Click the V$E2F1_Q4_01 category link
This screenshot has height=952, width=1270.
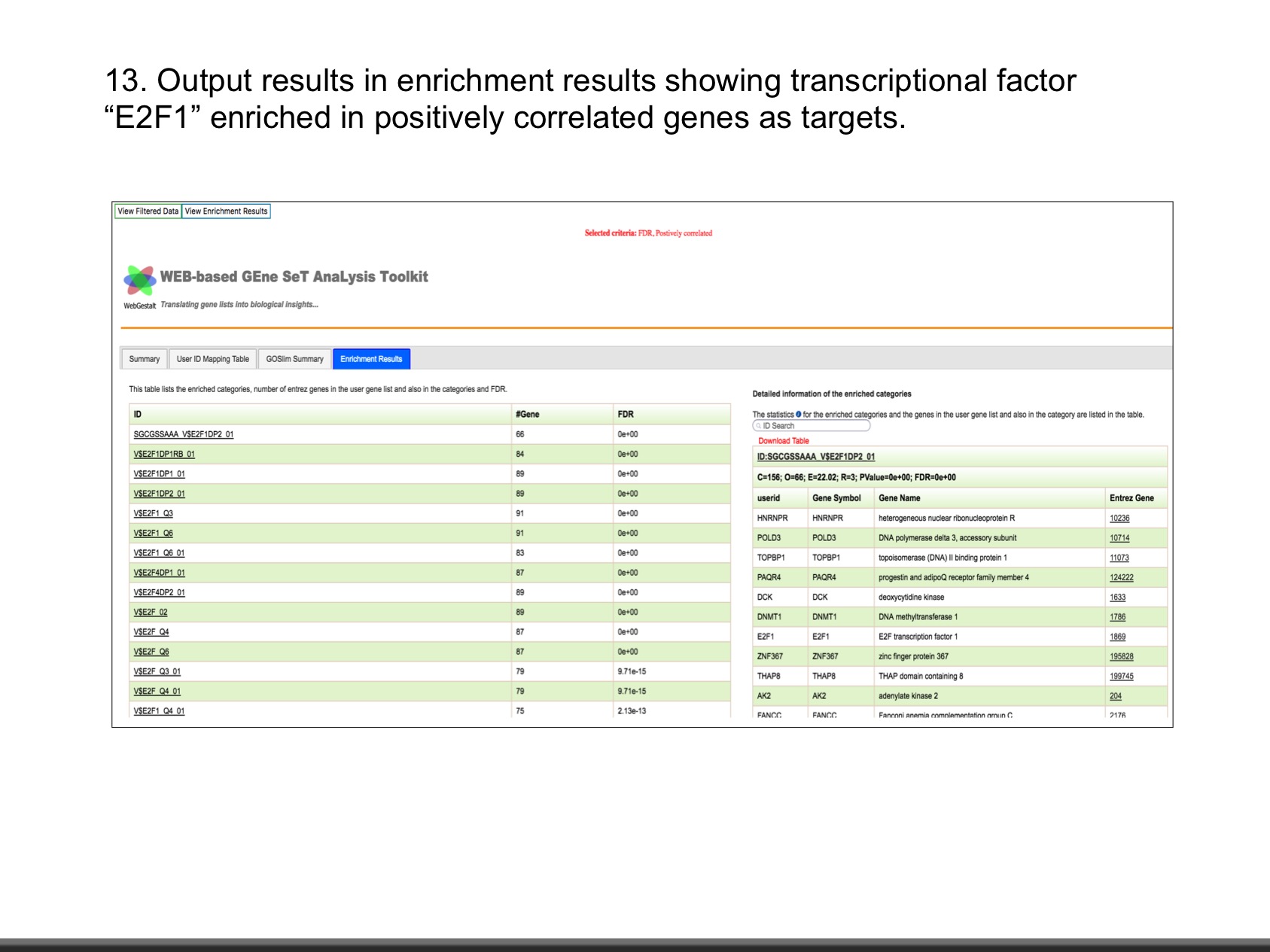[x=159, y=711]
